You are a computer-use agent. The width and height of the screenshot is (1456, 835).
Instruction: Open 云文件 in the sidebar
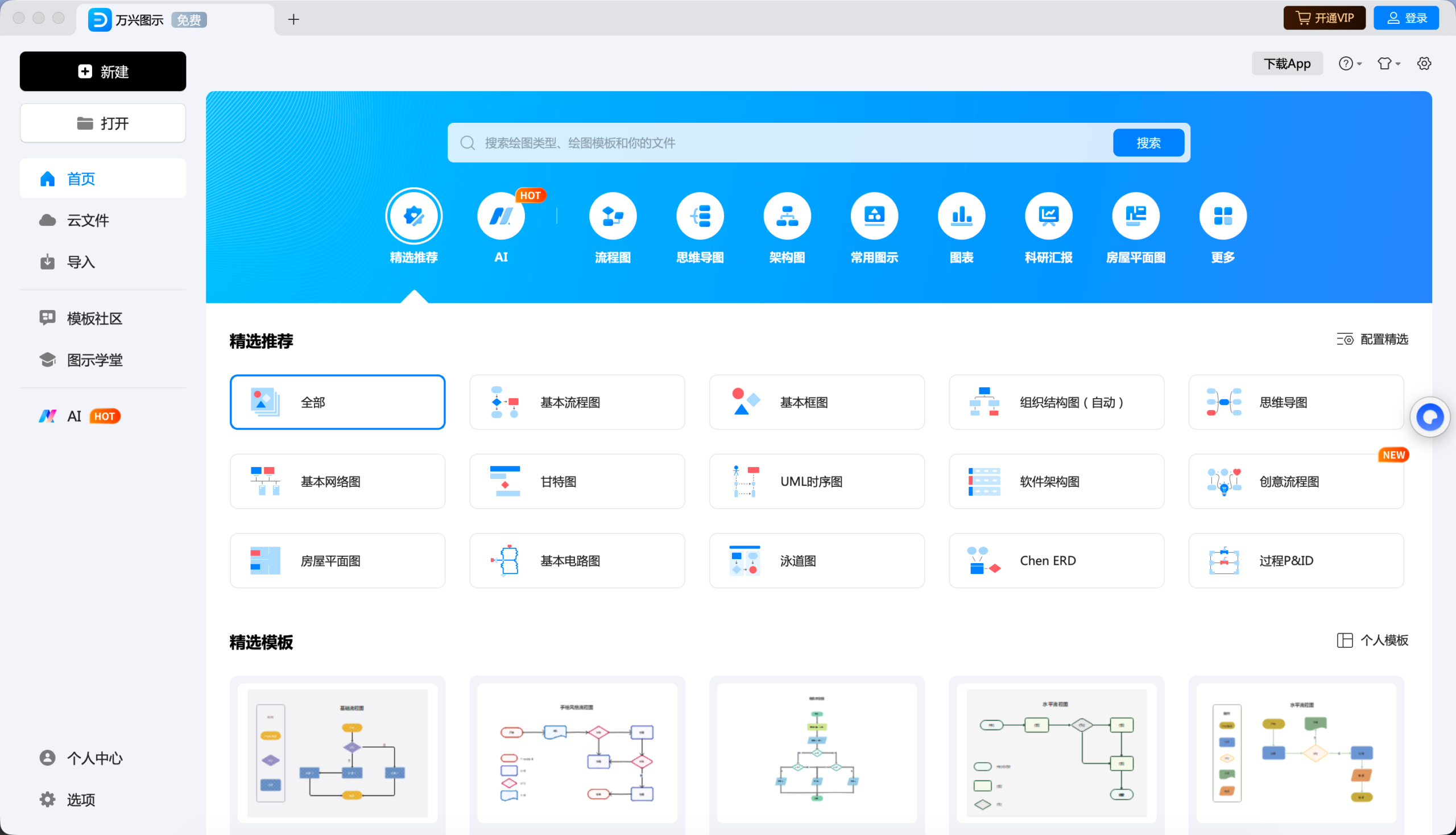coord(102,220)
